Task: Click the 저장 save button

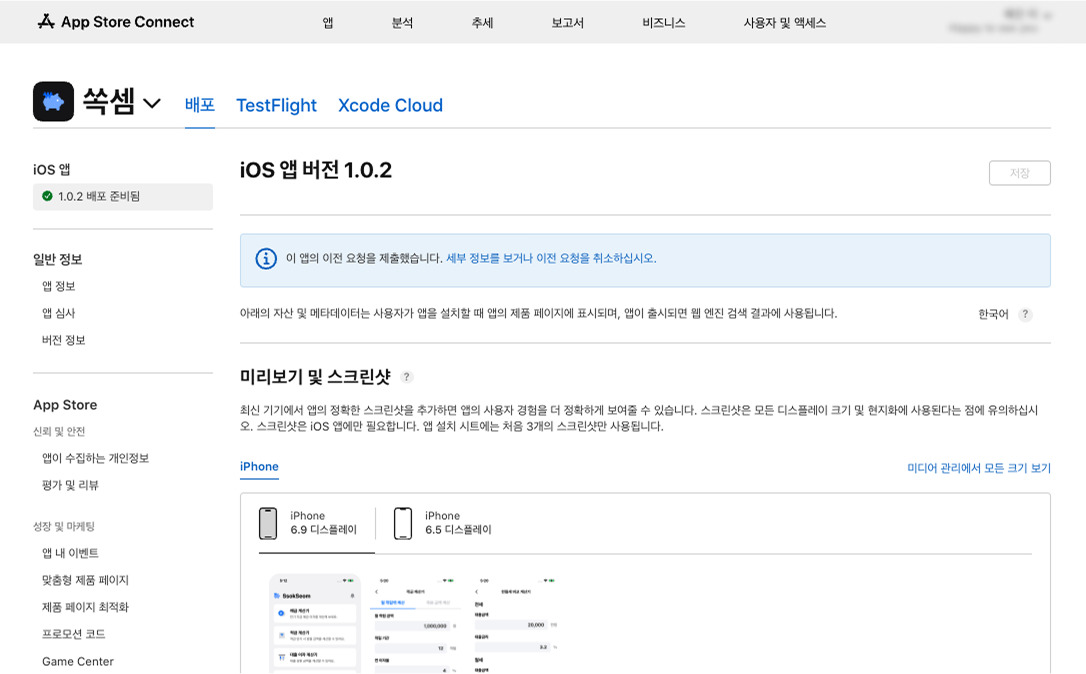Action: coord(1020,173)
